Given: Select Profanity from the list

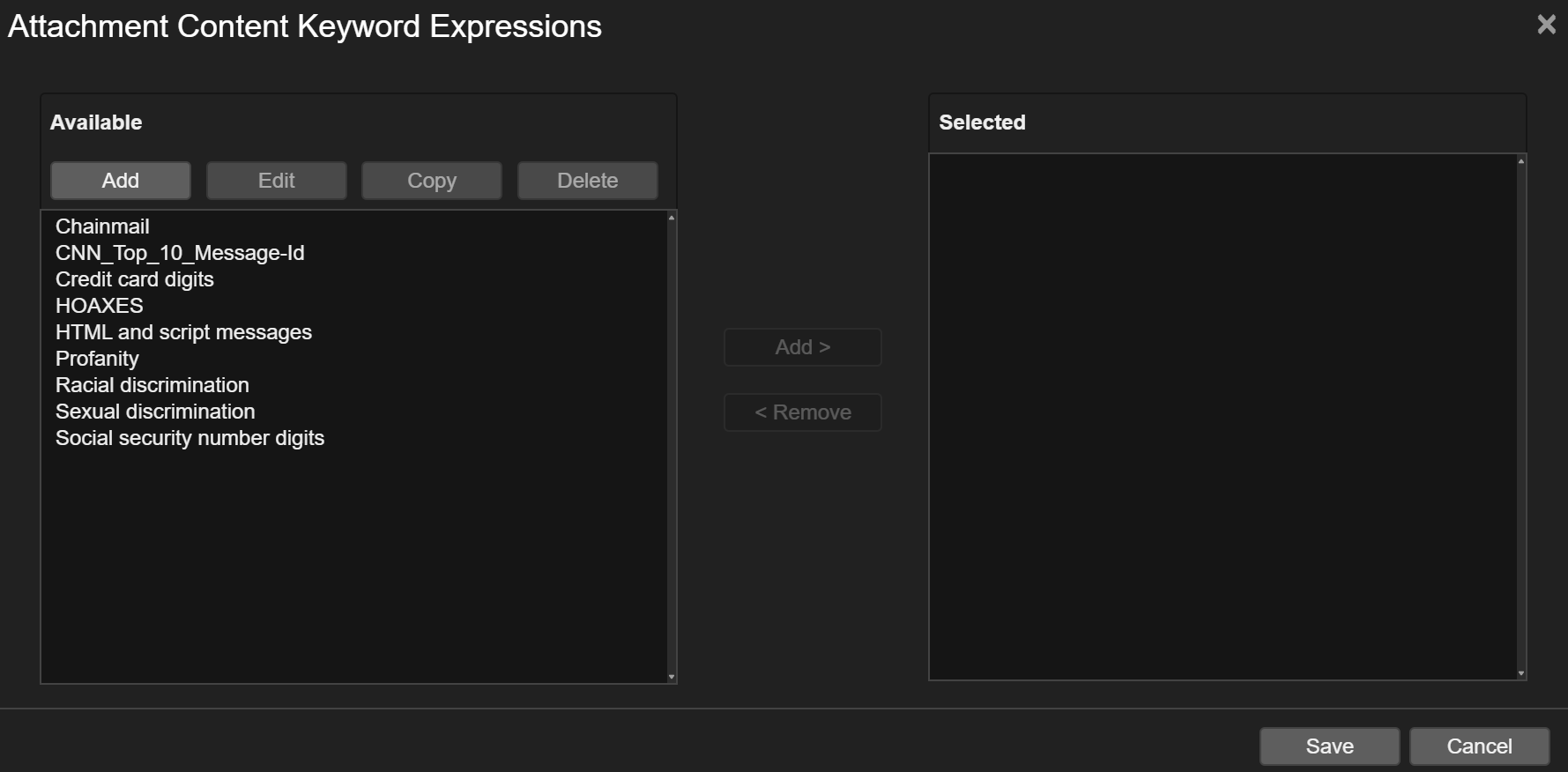Looking at the screenshot, I should coord(97,359).
